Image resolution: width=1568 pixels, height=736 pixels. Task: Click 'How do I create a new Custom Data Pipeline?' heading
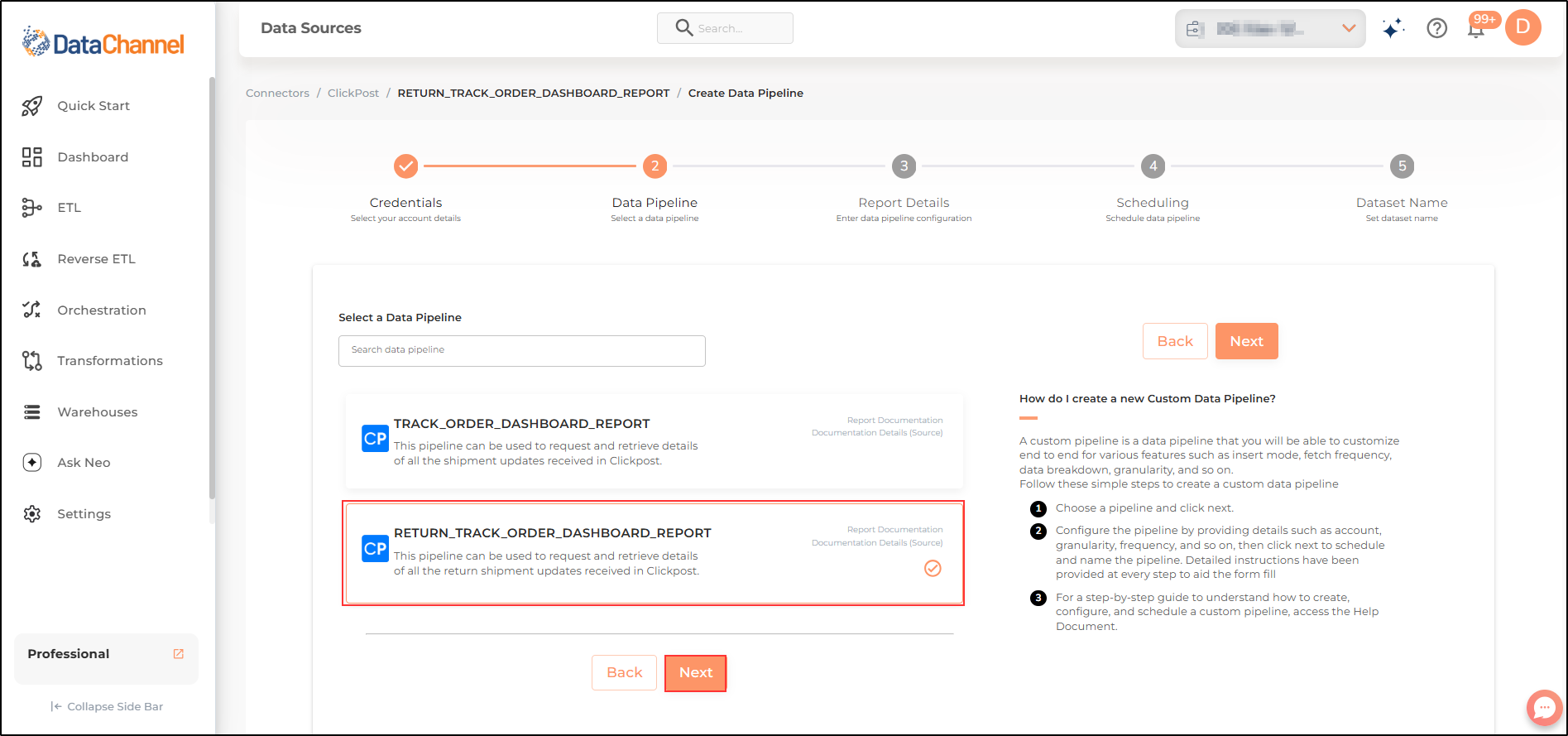click(x=1148, y=399)
